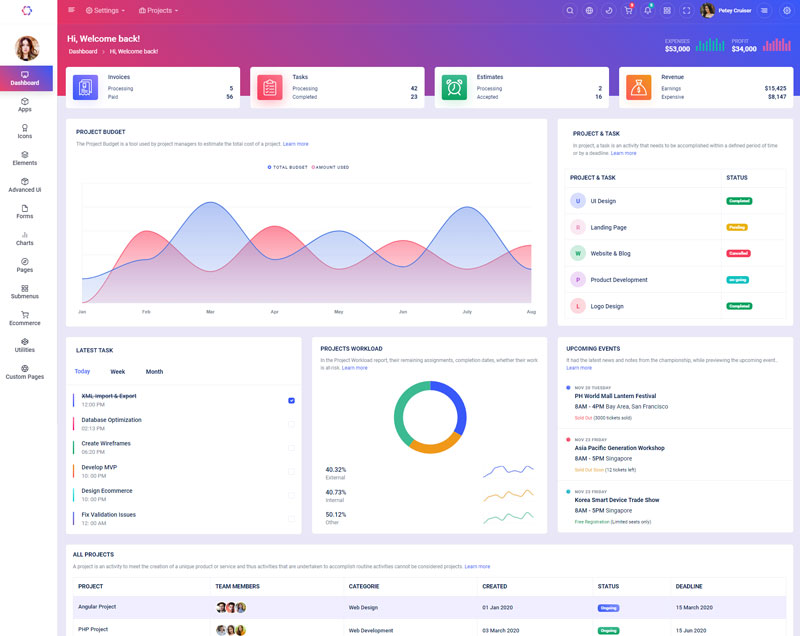The image size is (800, 636).
Task: Open the notifications bell icon
Action: click(647, 11)
